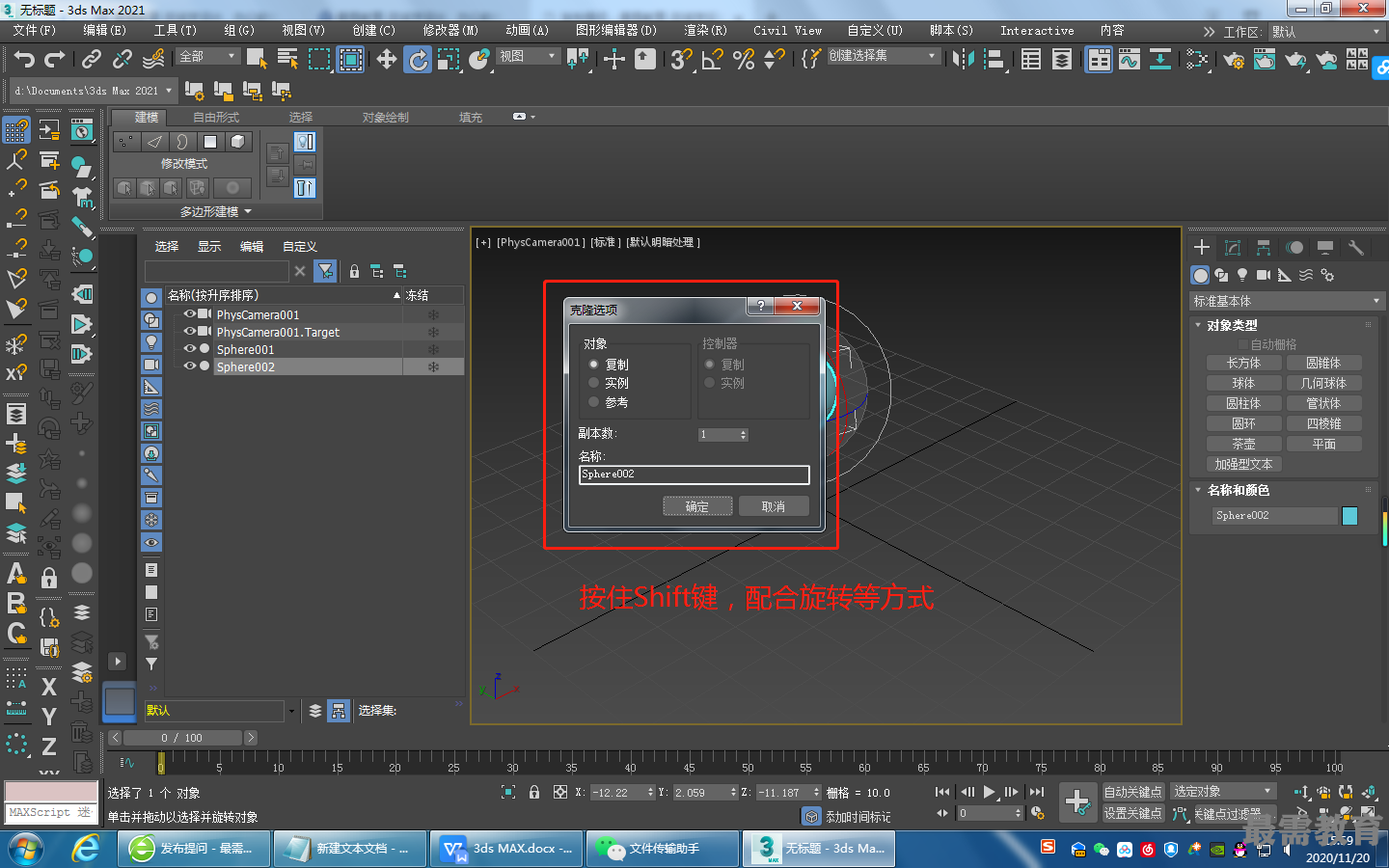This screenshot has height=868, width=1389.
Task: Go to the end frame button
Action: (1037, 792)
